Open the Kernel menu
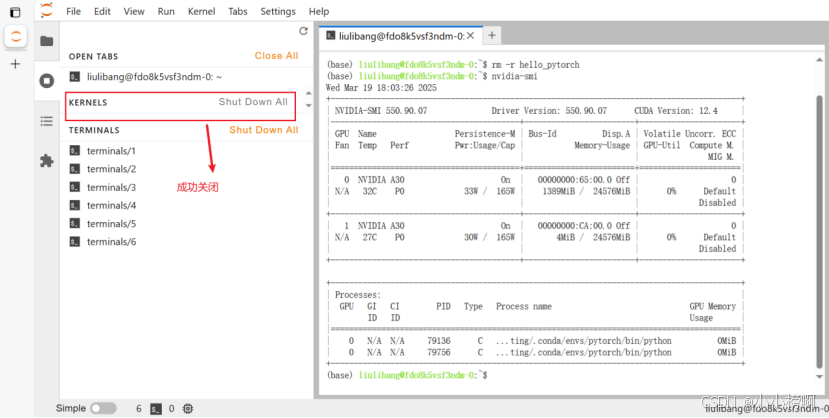Screen dimensions: 829x418 tap(201, 11)
